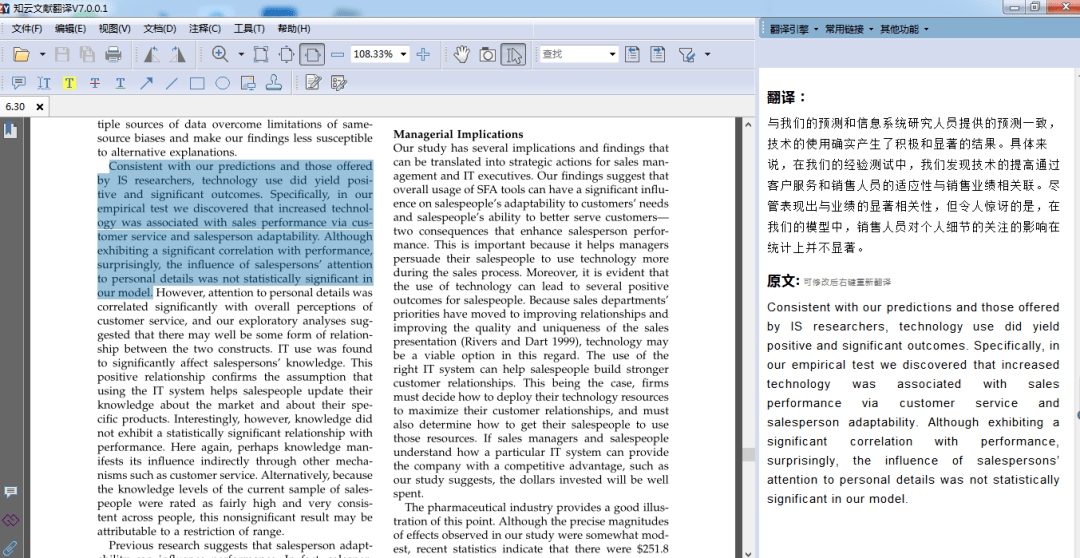Image resolution: width=1080 pixels, height=558 pixels.
Task: Select the sticky note comment tool
Action: (19, 83)
